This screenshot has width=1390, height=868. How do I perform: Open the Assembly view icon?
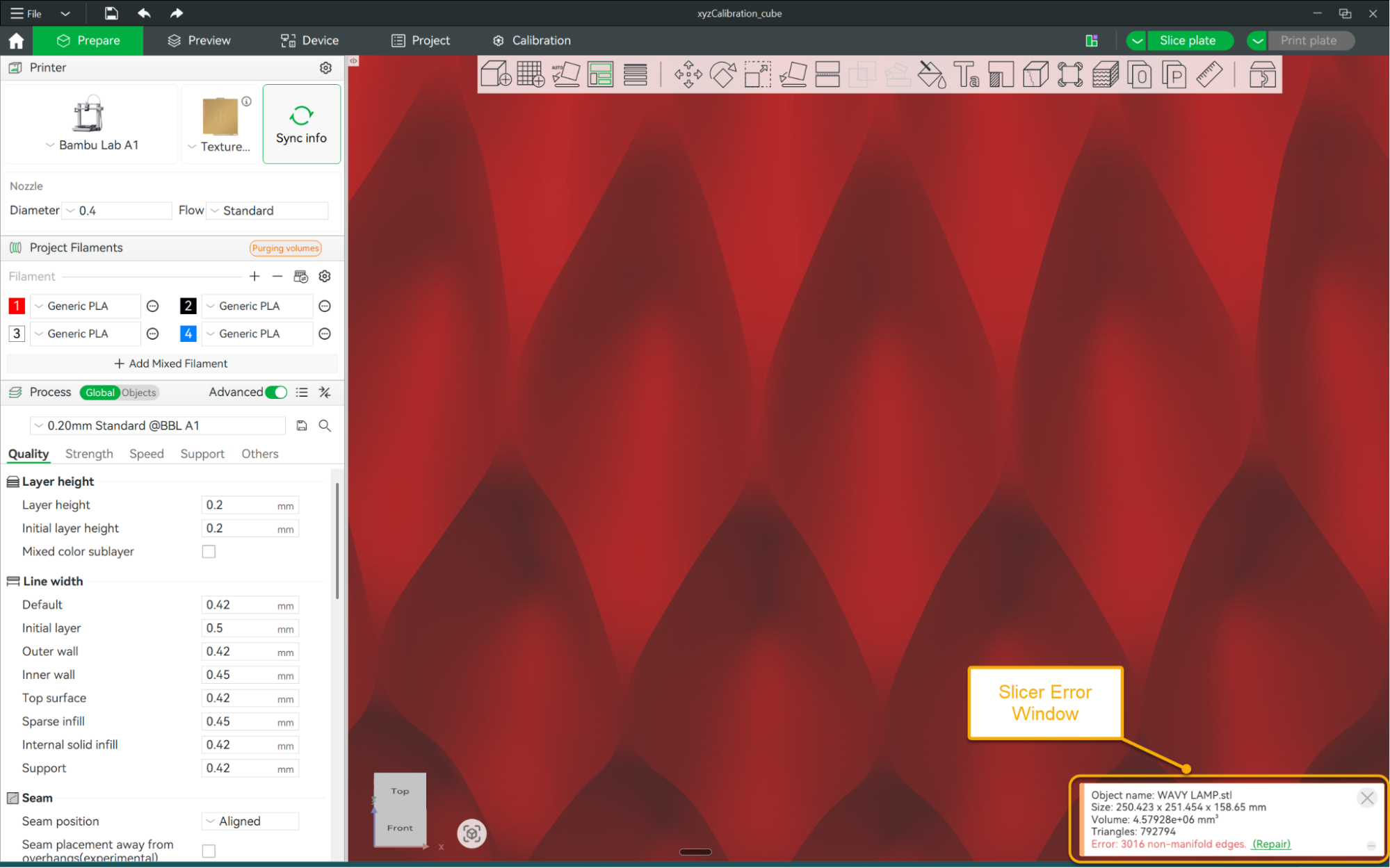click(x=1262, y=74)
